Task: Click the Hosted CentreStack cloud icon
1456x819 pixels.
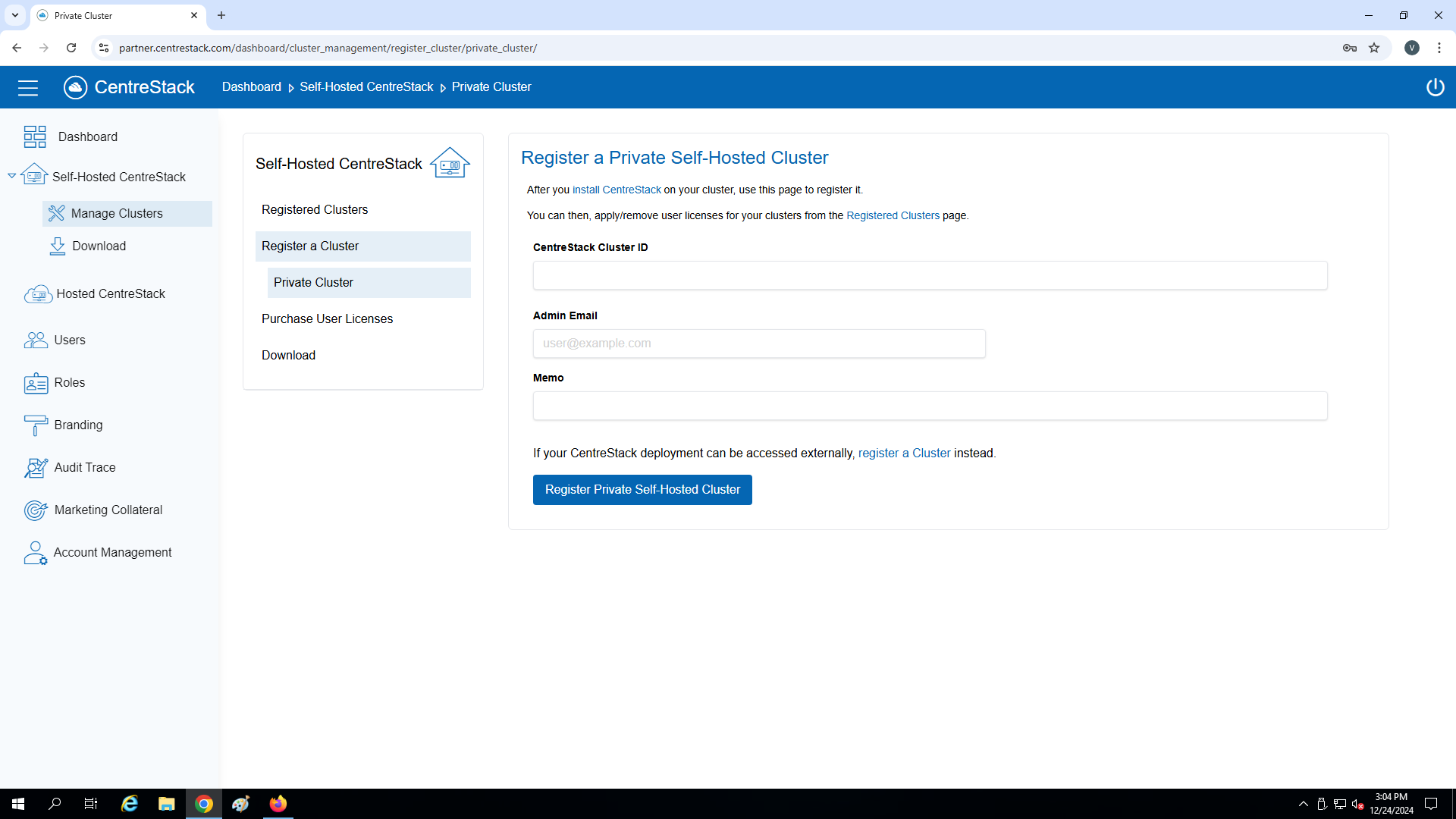Action: [38, 294]
